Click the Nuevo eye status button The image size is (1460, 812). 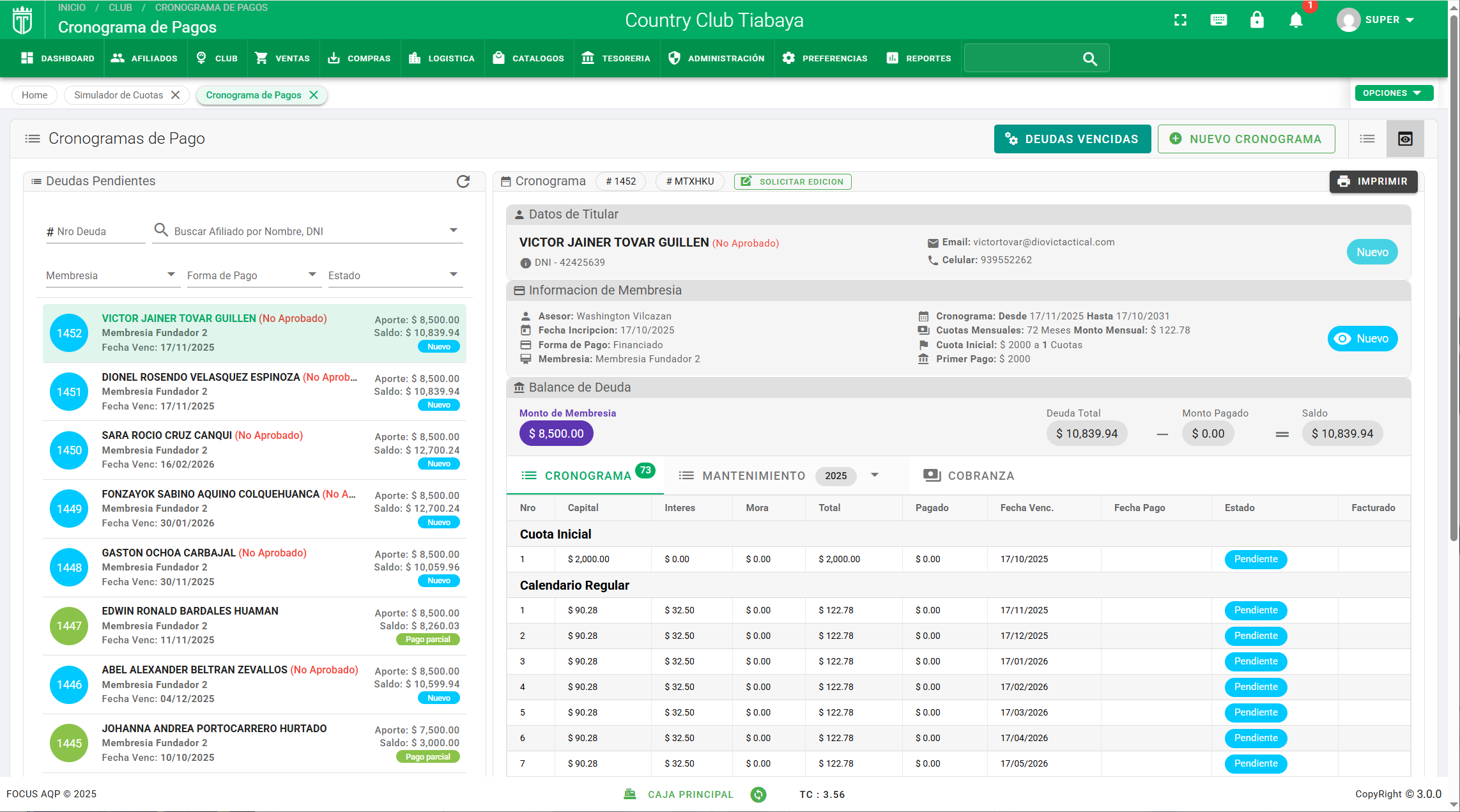coord(1362,339)
